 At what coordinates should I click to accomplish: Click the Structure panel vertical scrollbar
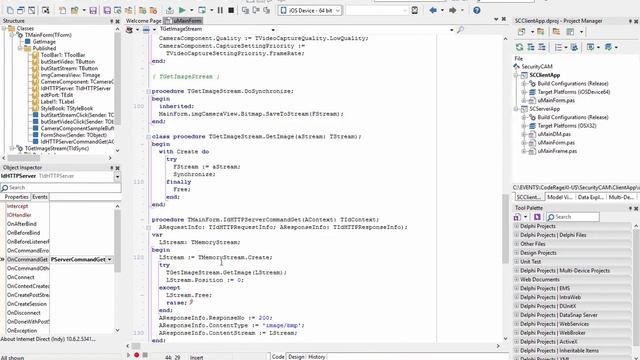(118, 90)
